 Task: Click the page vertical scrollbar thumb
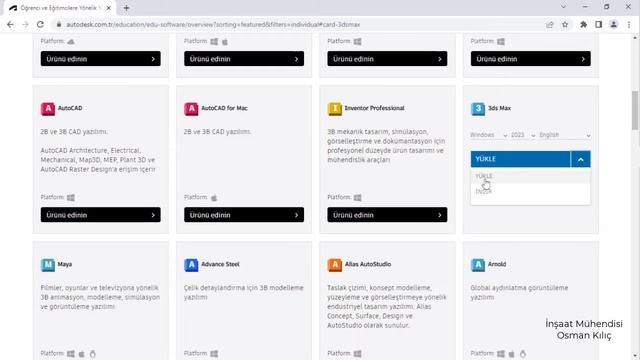pos(635,110)
